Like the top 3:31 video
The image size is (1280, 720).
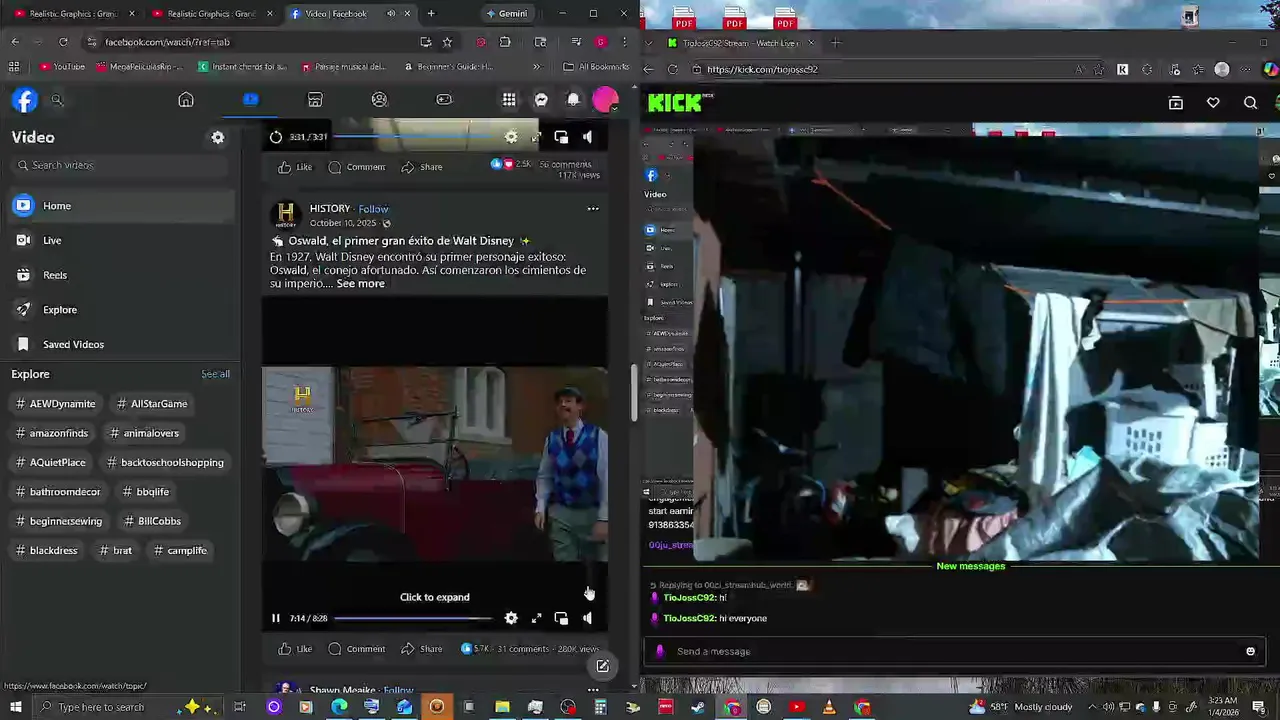295,167
